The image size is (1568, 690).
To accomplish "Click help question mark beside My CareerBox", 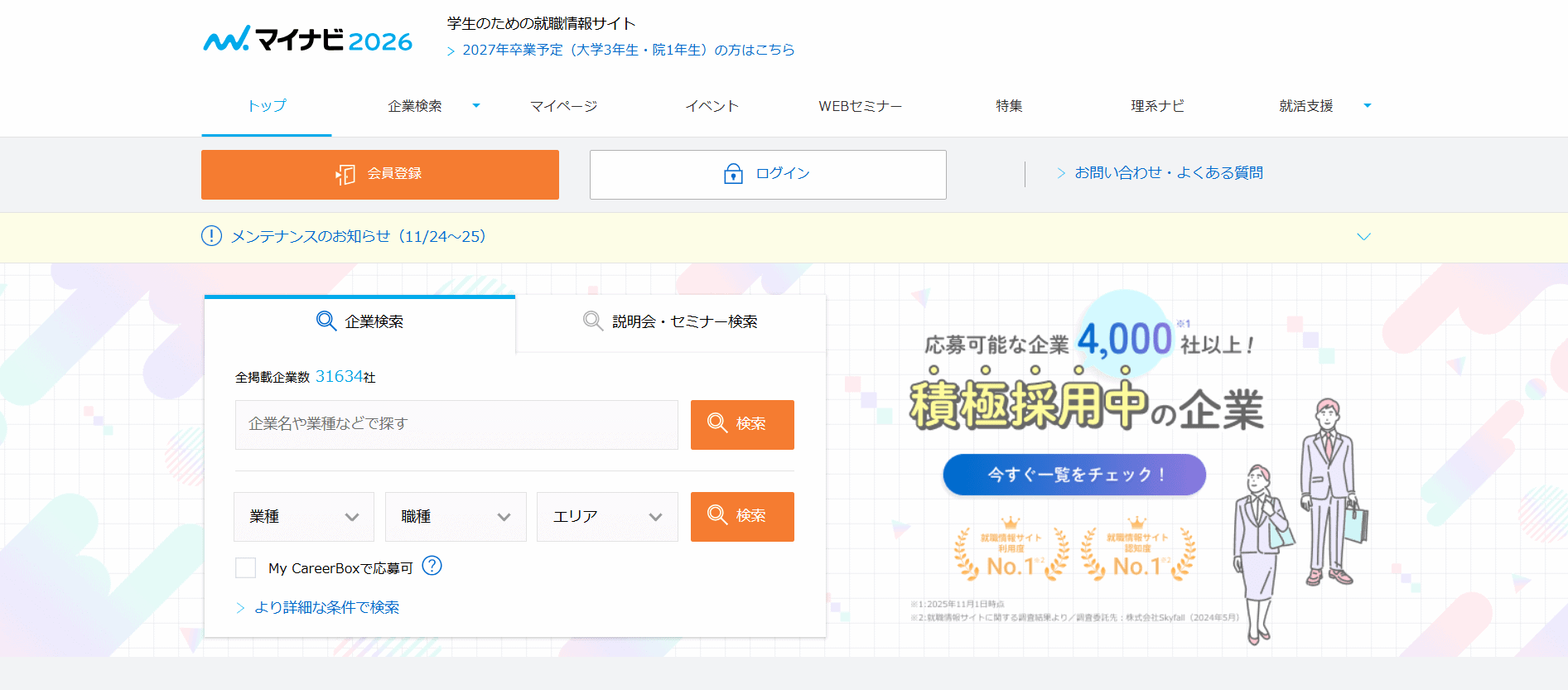I will (432, 566).
